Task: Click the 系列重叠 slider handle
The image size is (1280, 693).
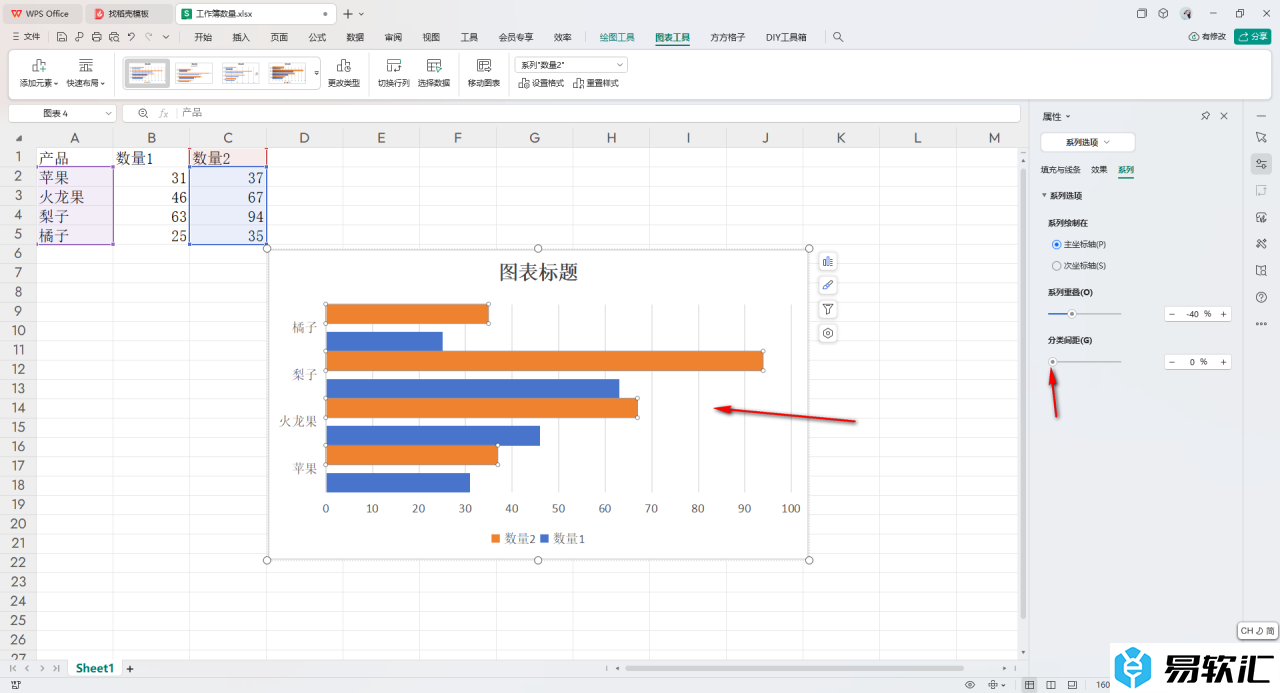Action: click(1072, 314)
